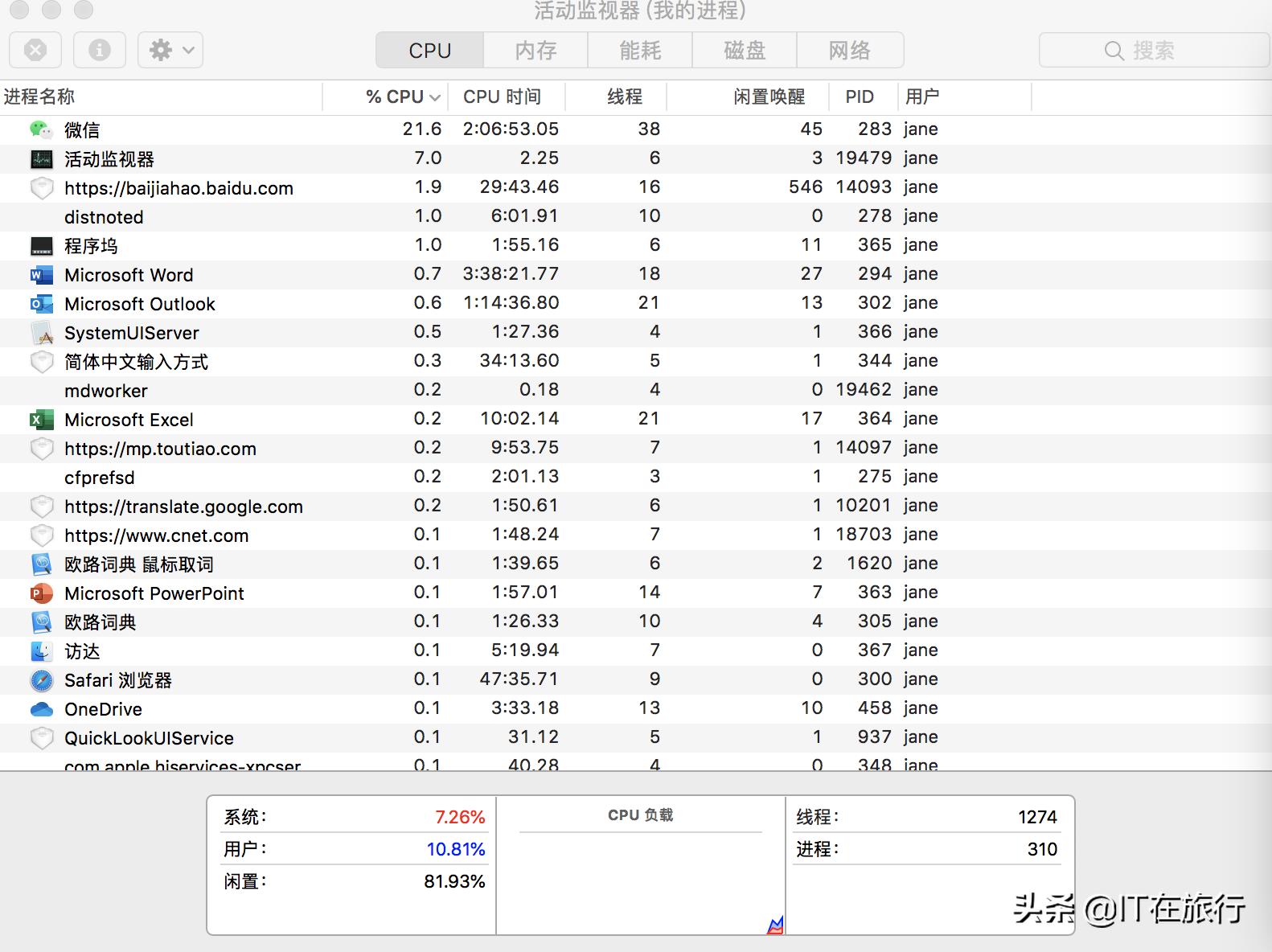1272x952 pixels.
Task: Select the https://mp.toutiao.com process name
Action: tap(160, 449)
